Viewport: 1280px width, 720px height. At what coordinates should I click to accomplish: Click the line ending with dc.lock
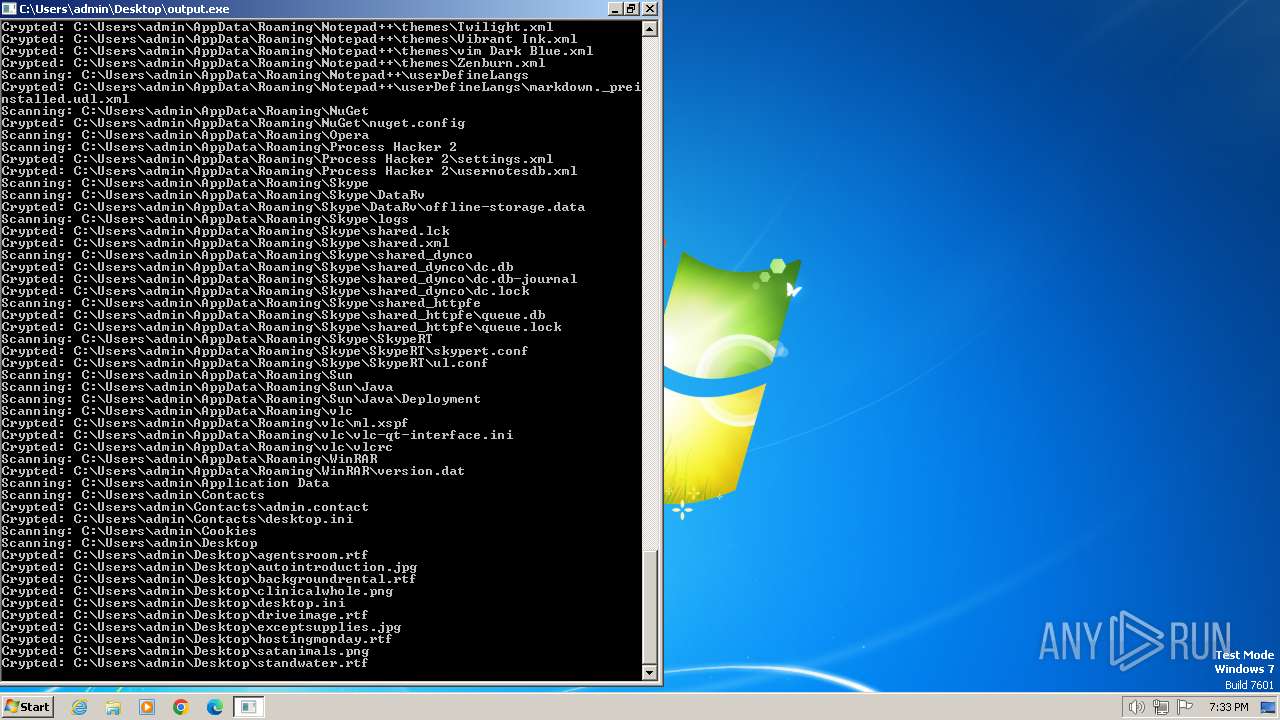[265, 291]
